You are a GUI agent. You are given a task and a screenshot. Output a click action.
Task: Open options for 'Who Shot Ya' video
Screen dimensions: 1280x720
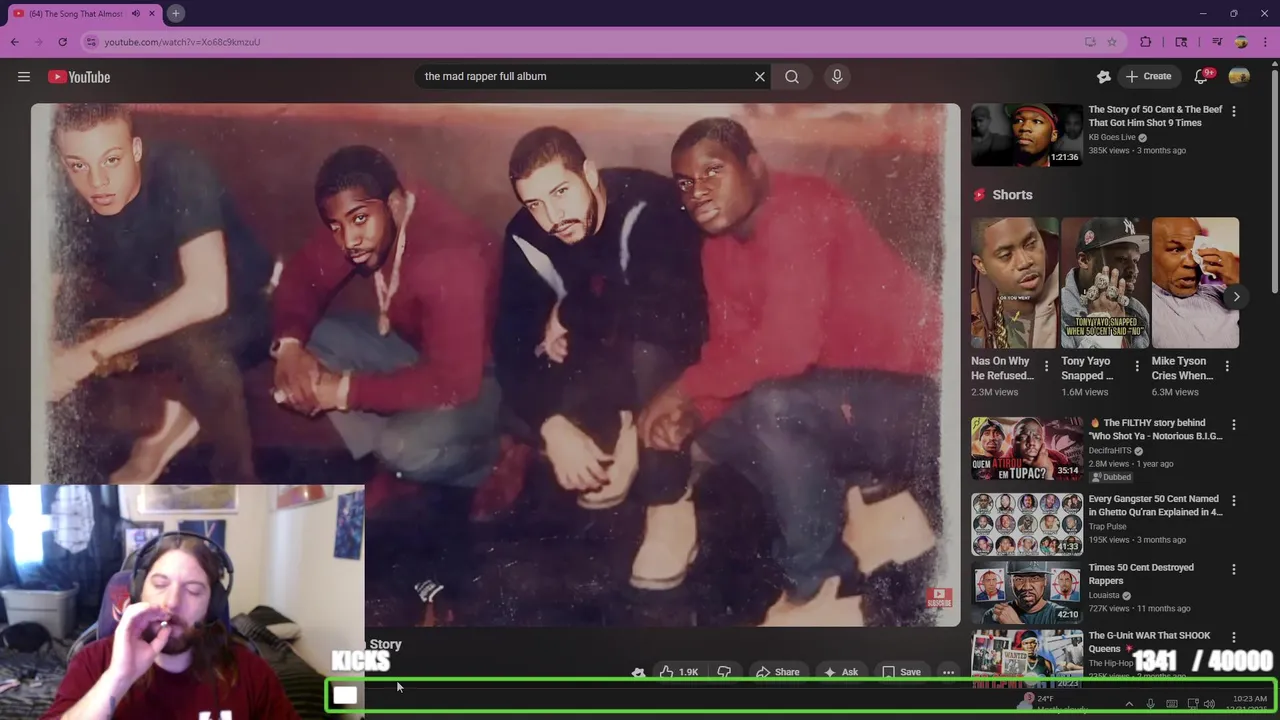[x=1233, y=424]
